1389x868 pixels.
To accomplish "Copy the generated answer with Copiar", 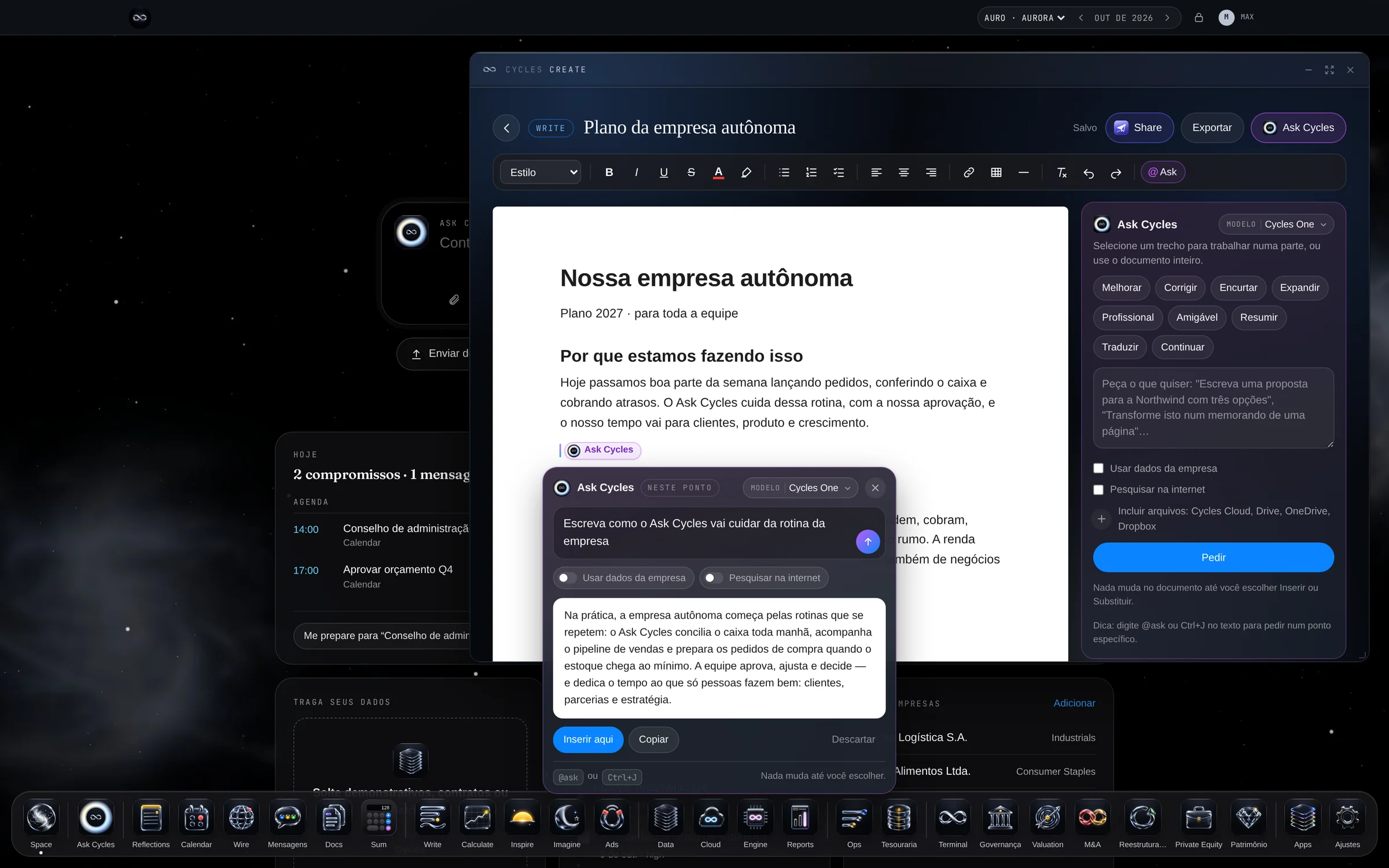I will 653,740.
